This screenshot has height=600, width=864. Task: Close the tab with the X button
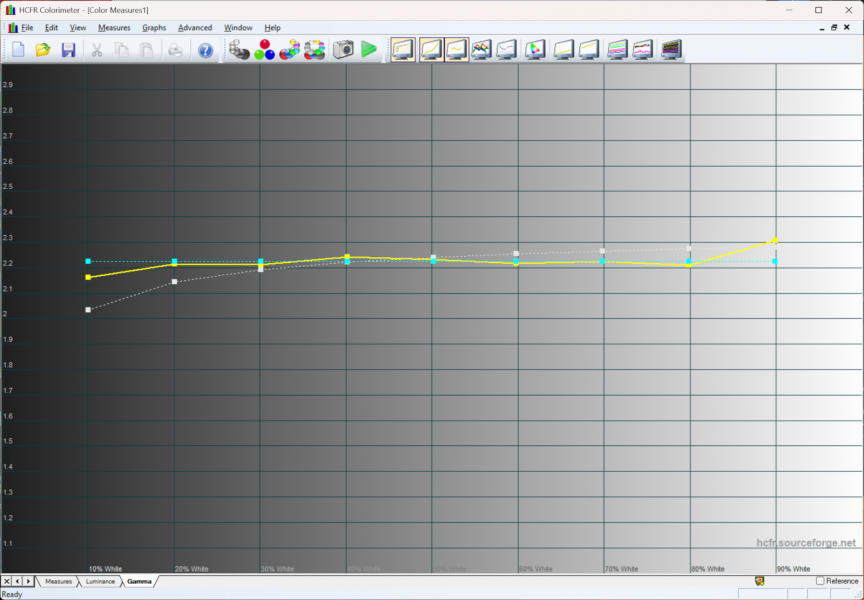(7, 581)
